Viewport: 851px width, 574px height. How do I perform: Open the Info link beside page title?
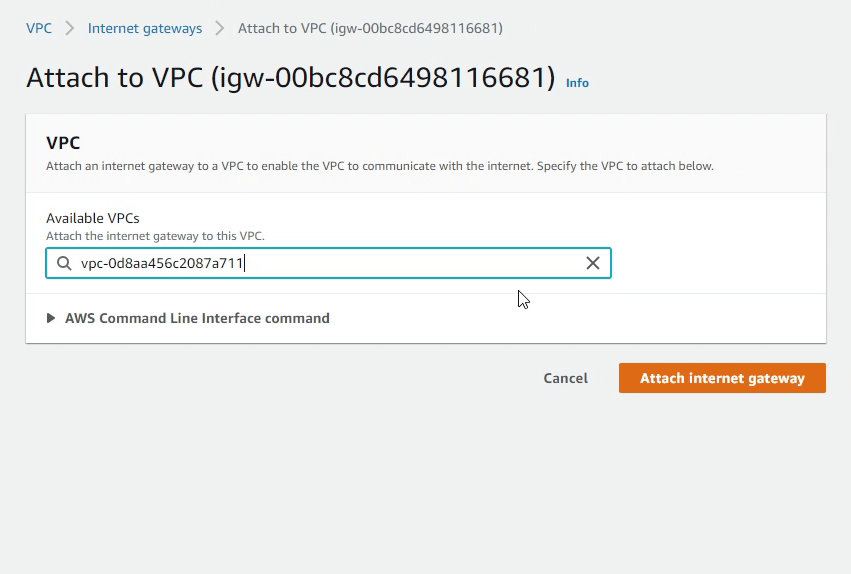click(x=577, y=83)
